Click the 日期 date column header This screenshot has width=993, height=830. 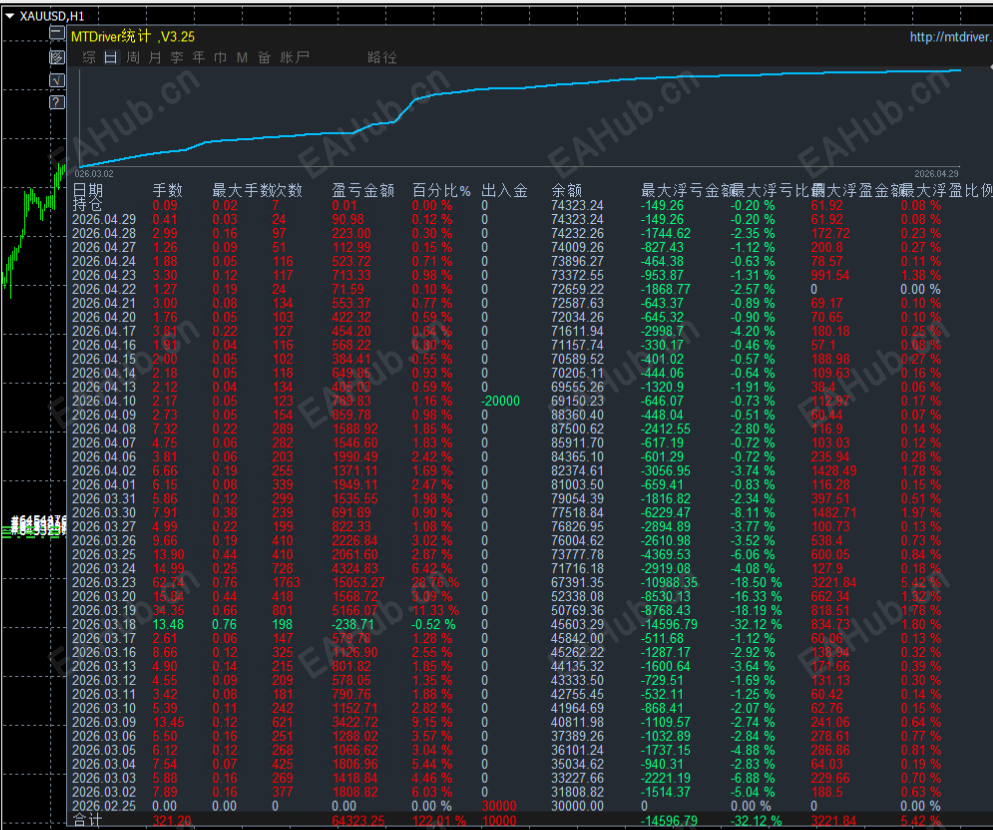[88, 190]
